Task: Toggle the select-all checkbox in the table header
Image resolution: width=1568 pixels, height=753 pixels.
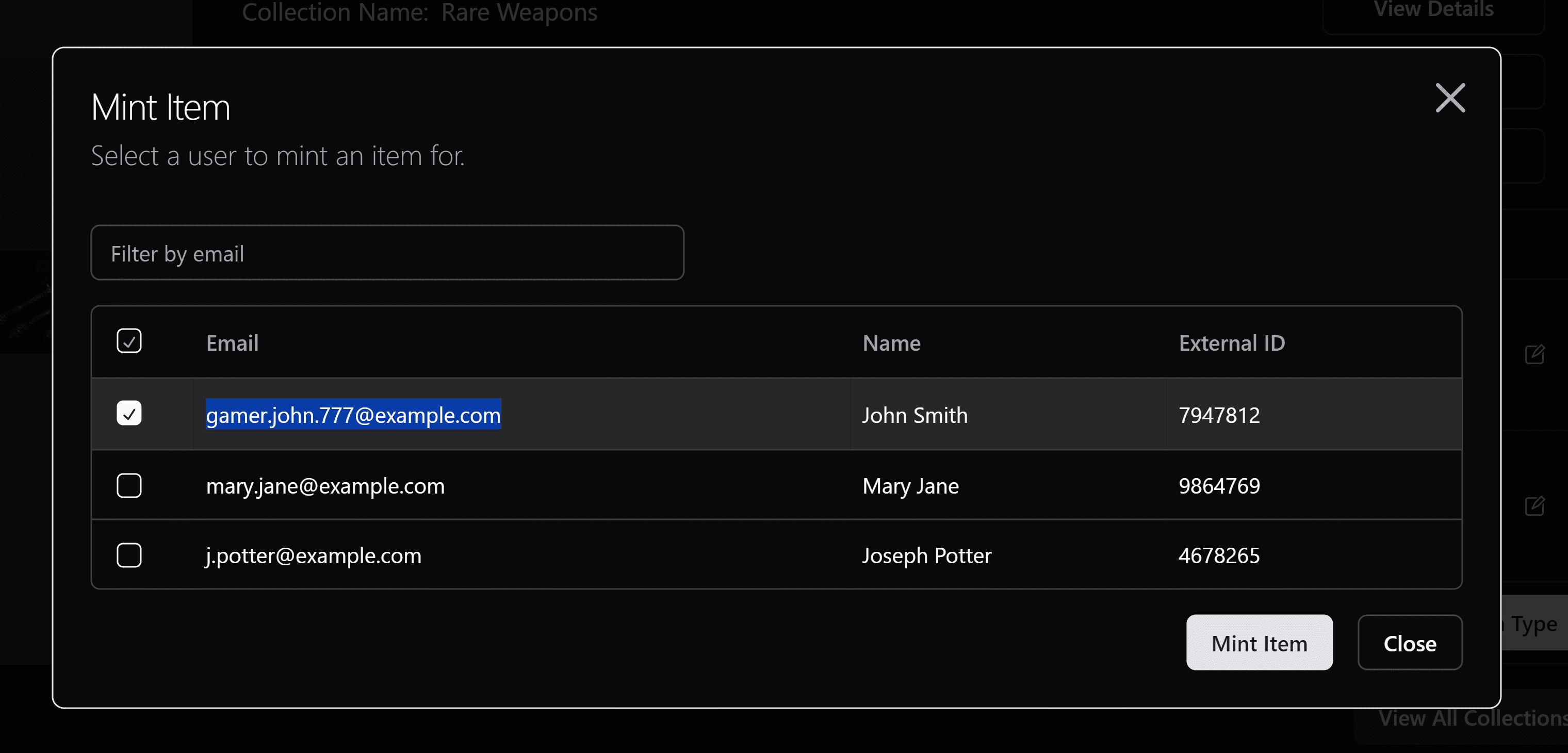Action: click(x=129, y=341)
